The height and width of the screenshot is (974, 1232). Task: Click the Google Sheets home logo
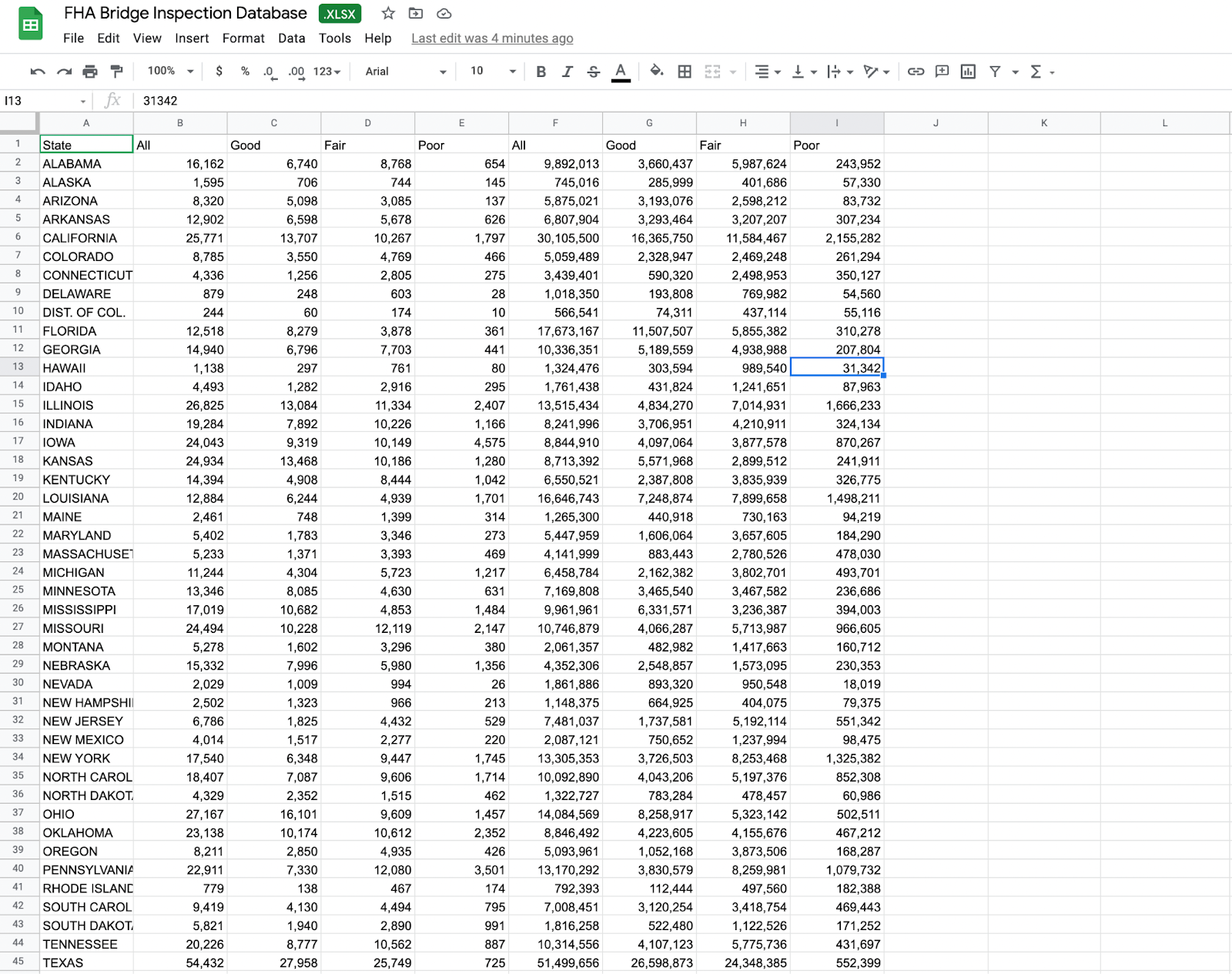coord(30,24)
